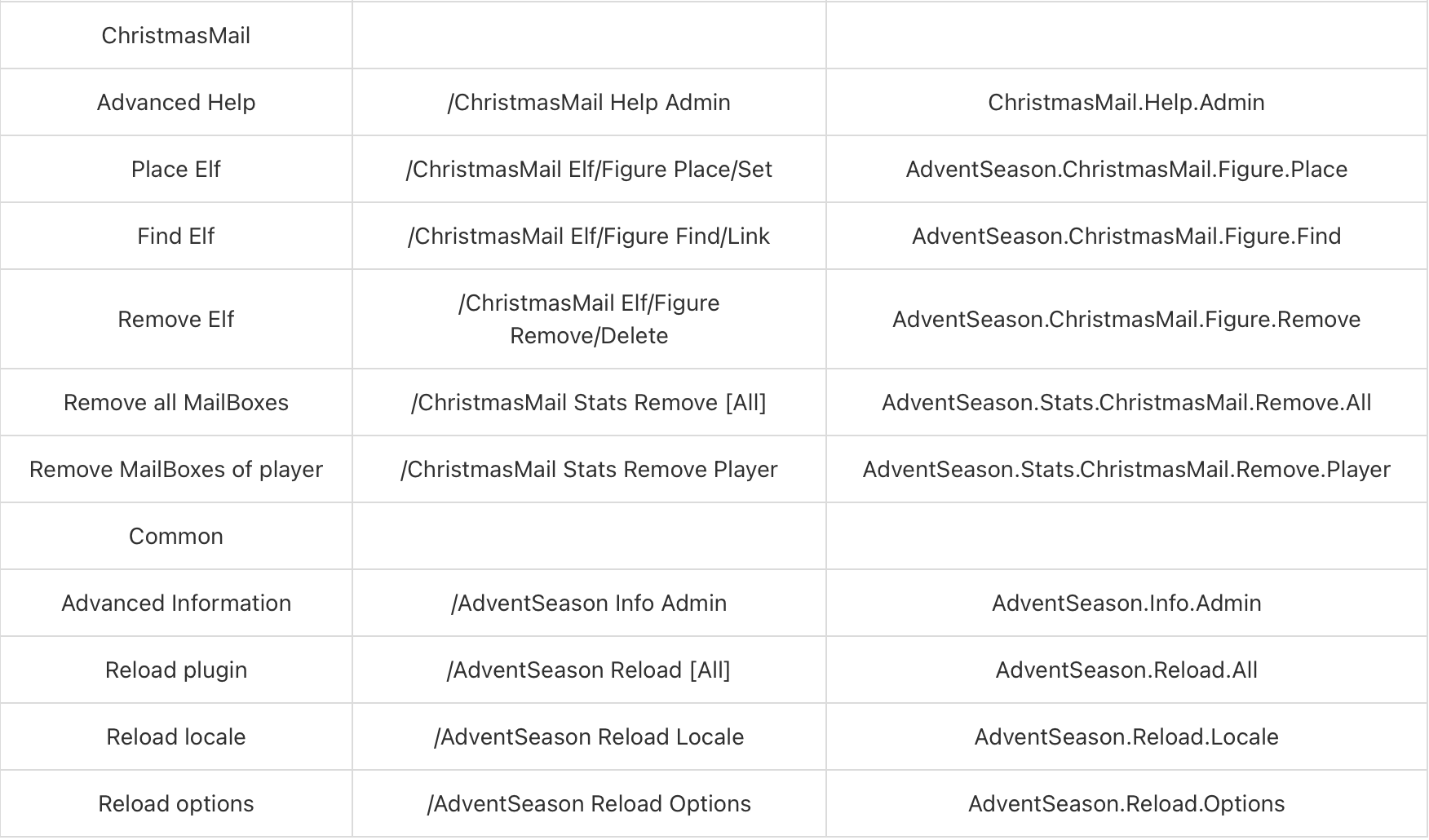Click the AdventSeason.ChristmasMail.Figure.Remove permission cell
This screenshot has width=1429, height=840.
click(1126, 320)
